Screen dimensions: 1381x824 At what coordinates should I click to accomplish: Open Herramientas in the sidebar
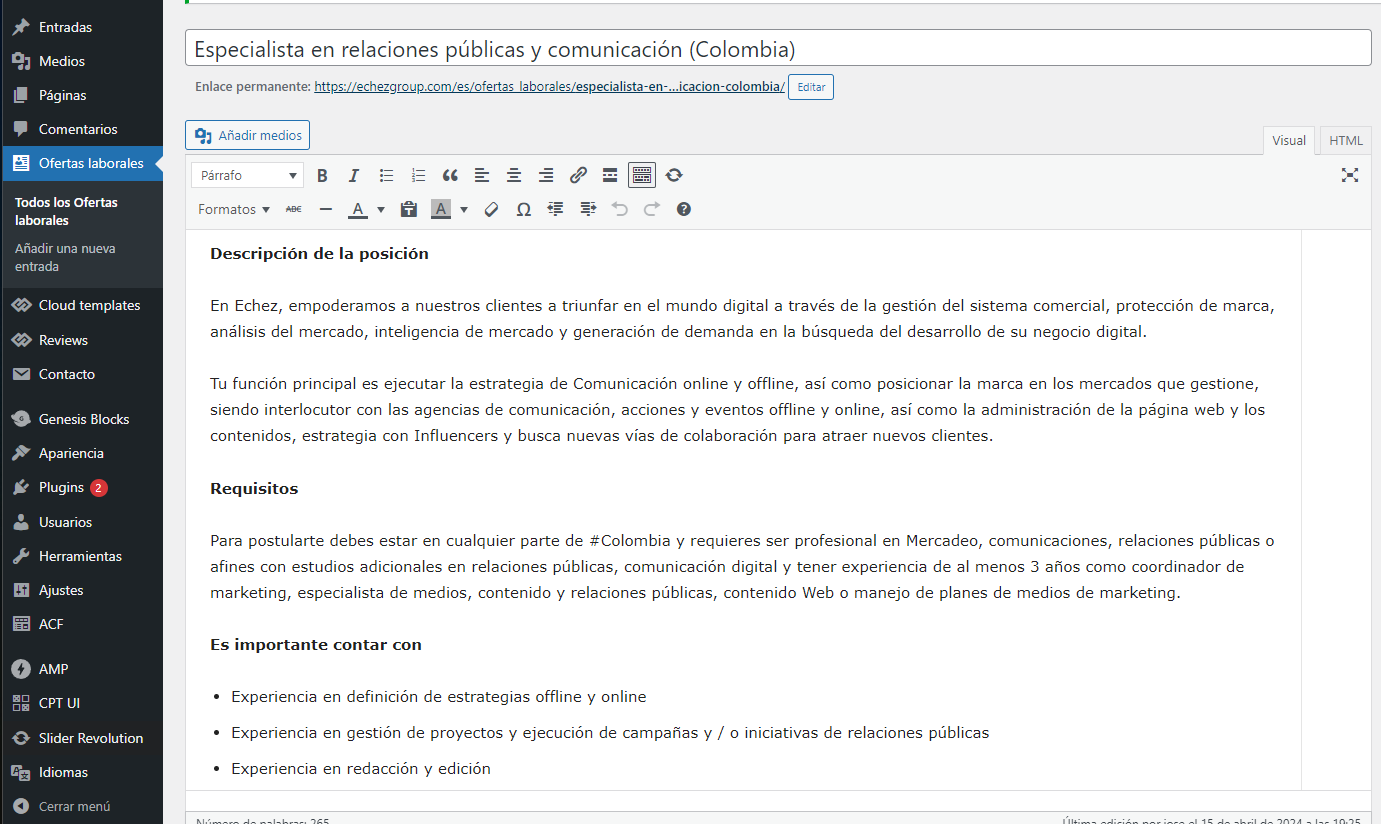81,556
